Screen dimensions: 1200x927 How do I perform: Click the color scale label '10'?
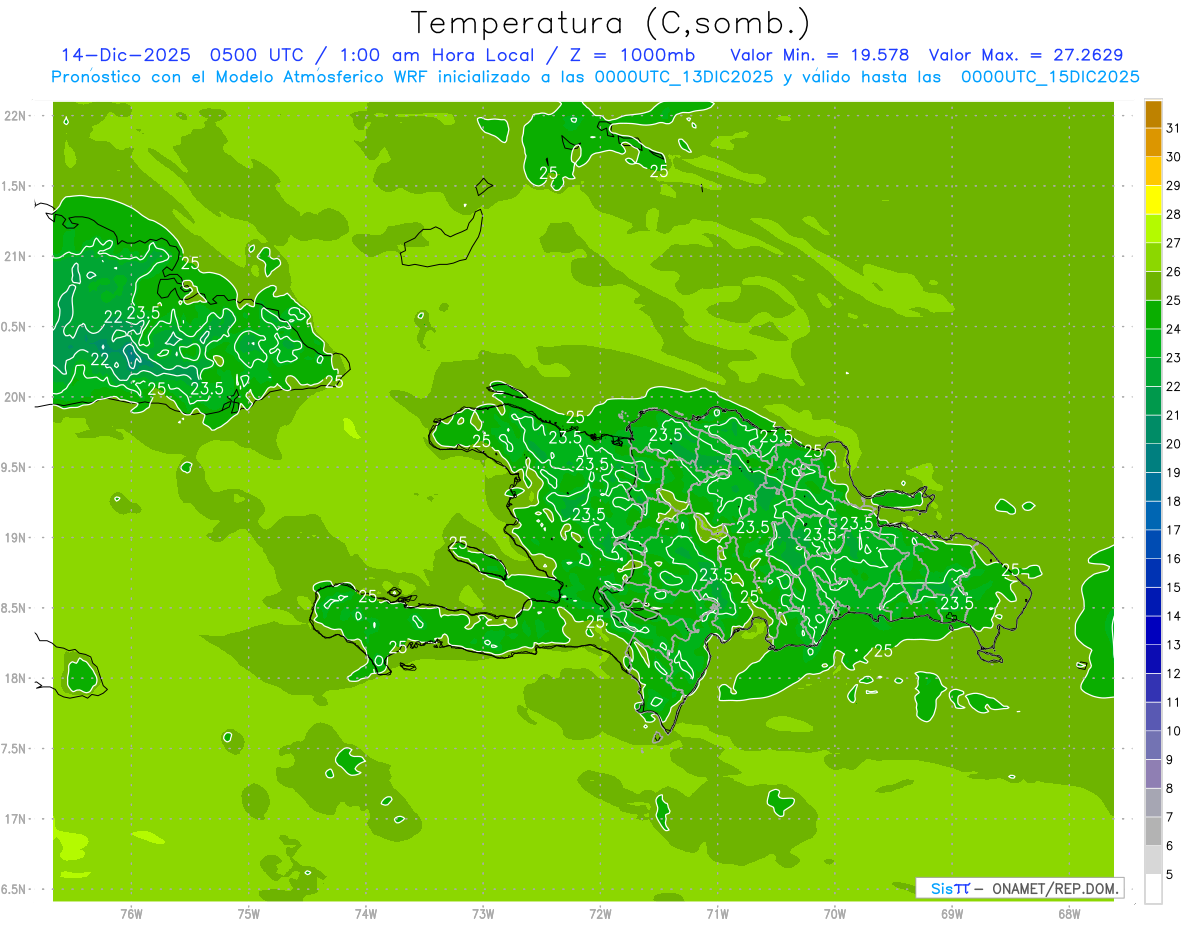tap(1174, 731)
